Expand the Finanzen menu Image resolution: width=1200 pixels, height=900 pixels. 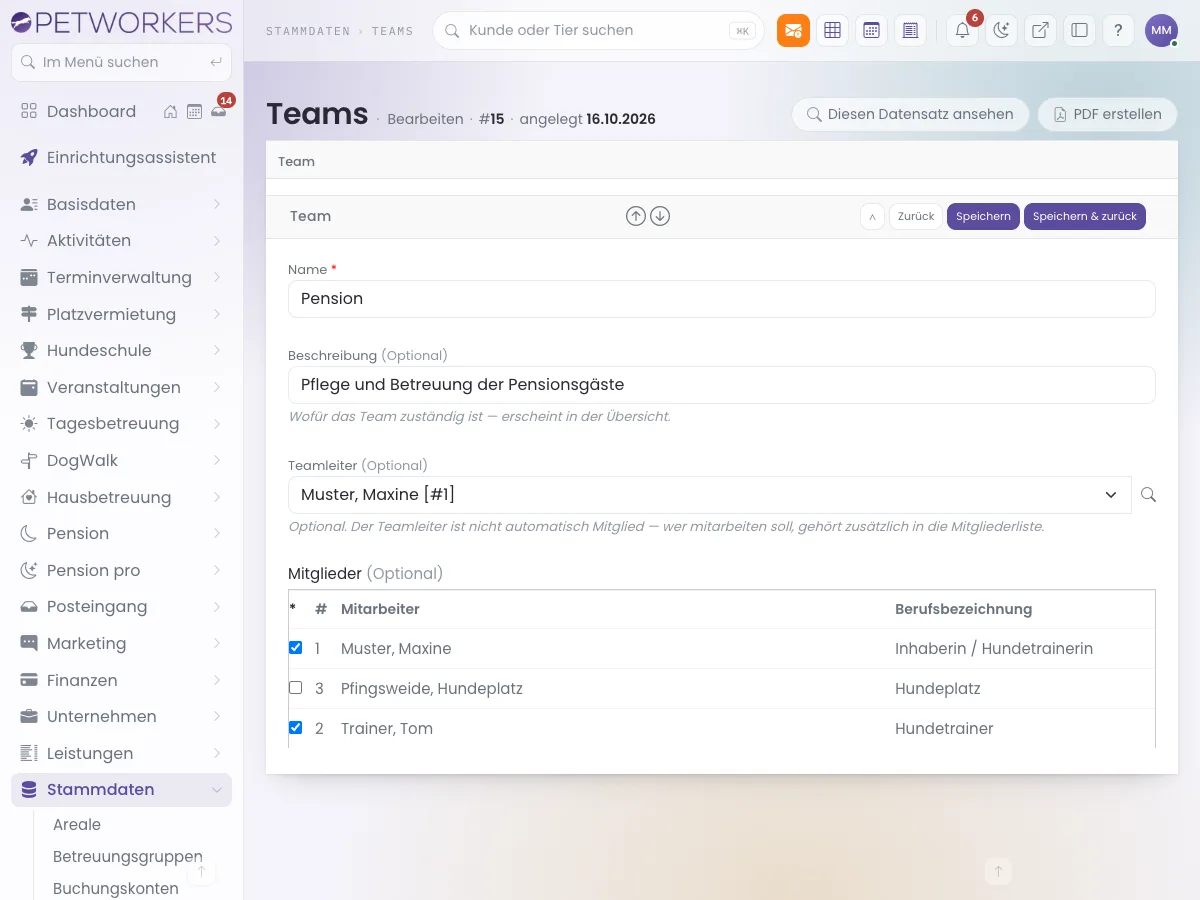(x=122, y=680)
